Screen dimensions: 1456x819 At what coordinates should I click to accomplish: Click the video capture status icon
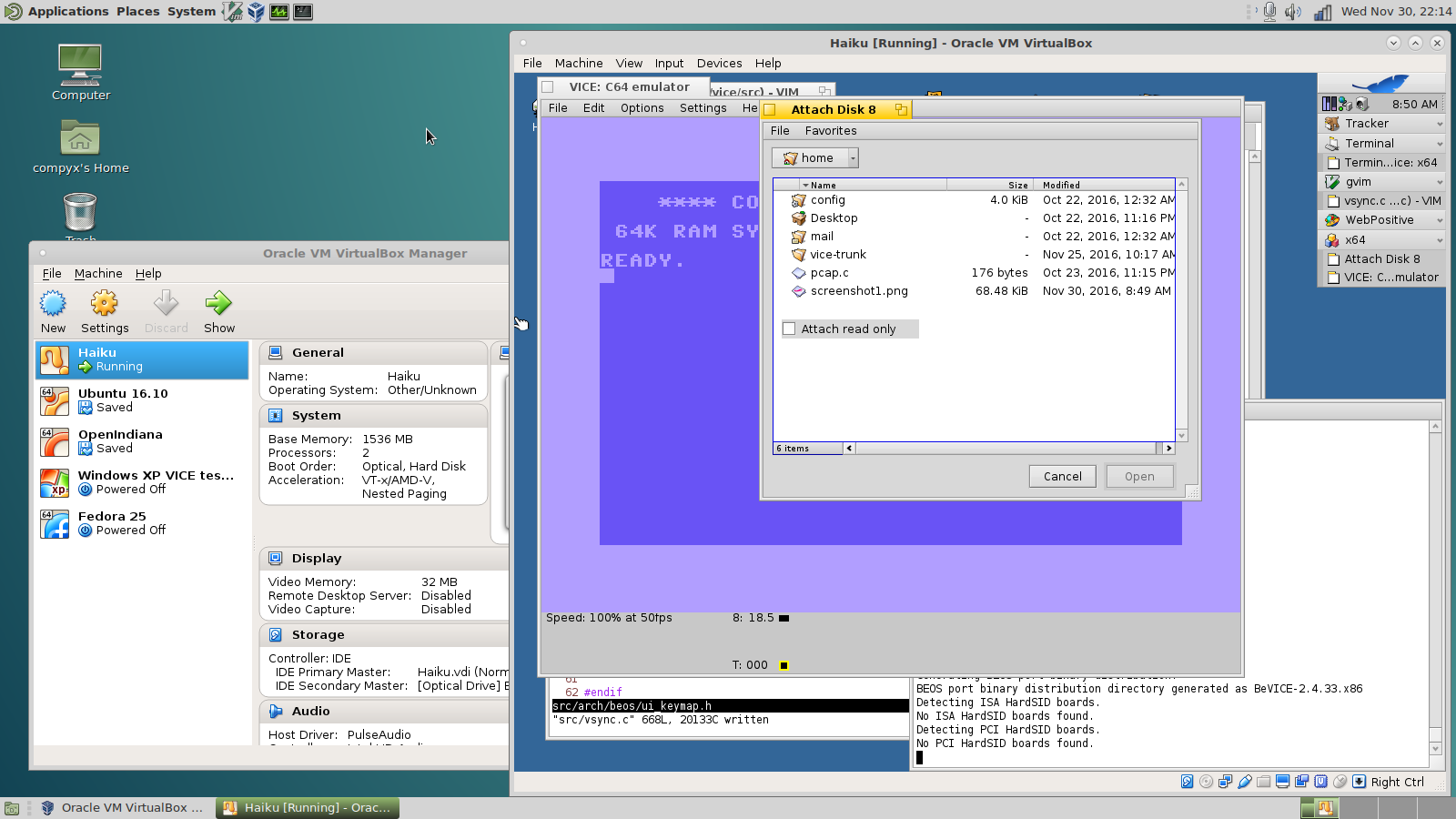(x=1301, y=781)
